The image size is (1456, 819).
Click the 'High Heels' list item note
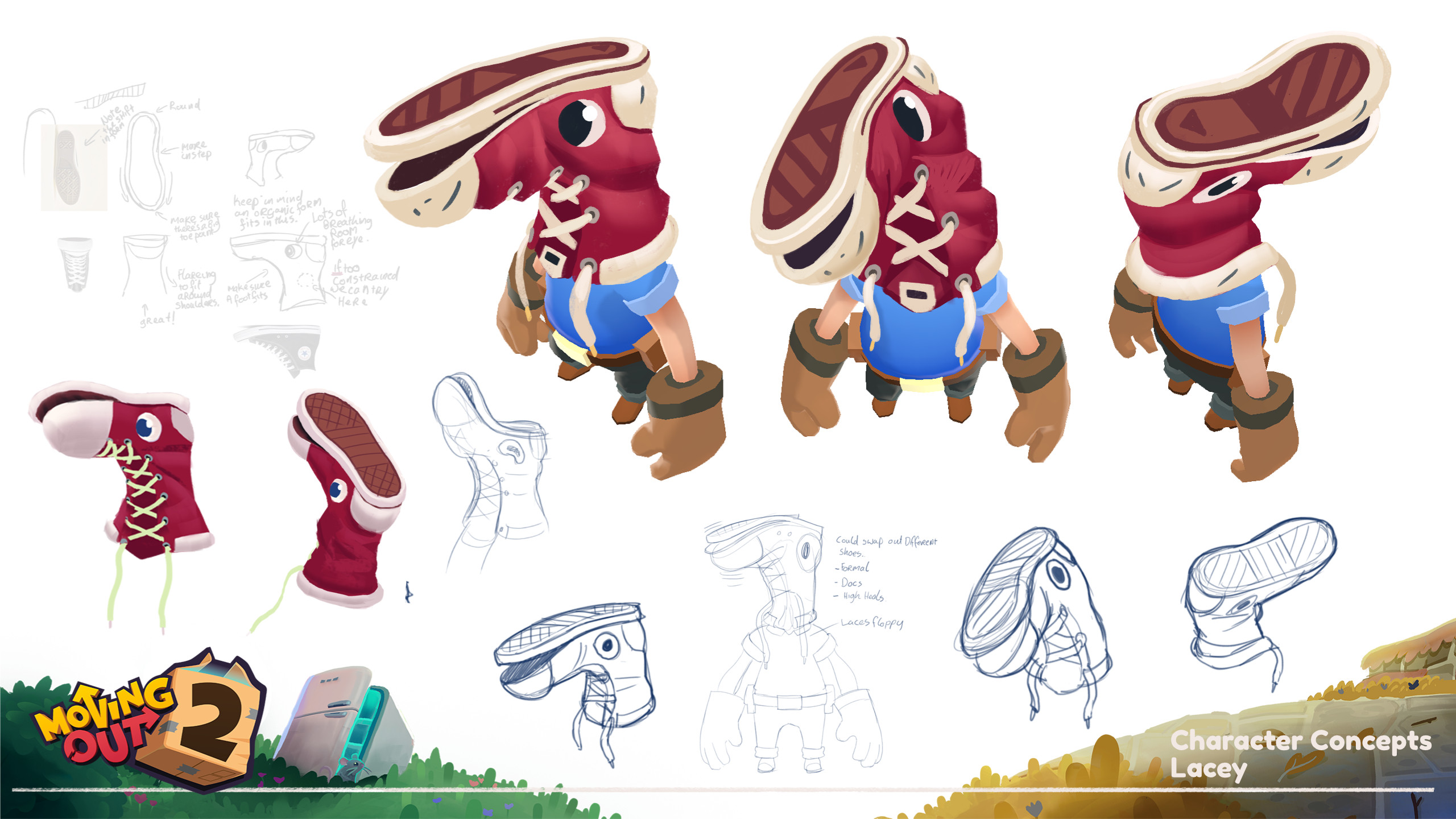tap(863, 596)
